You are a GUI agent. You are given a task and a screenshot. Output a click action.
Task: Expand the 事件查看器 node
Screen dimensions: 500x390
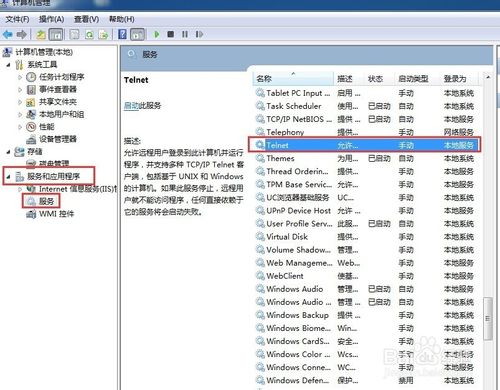[x=20, y=89]
